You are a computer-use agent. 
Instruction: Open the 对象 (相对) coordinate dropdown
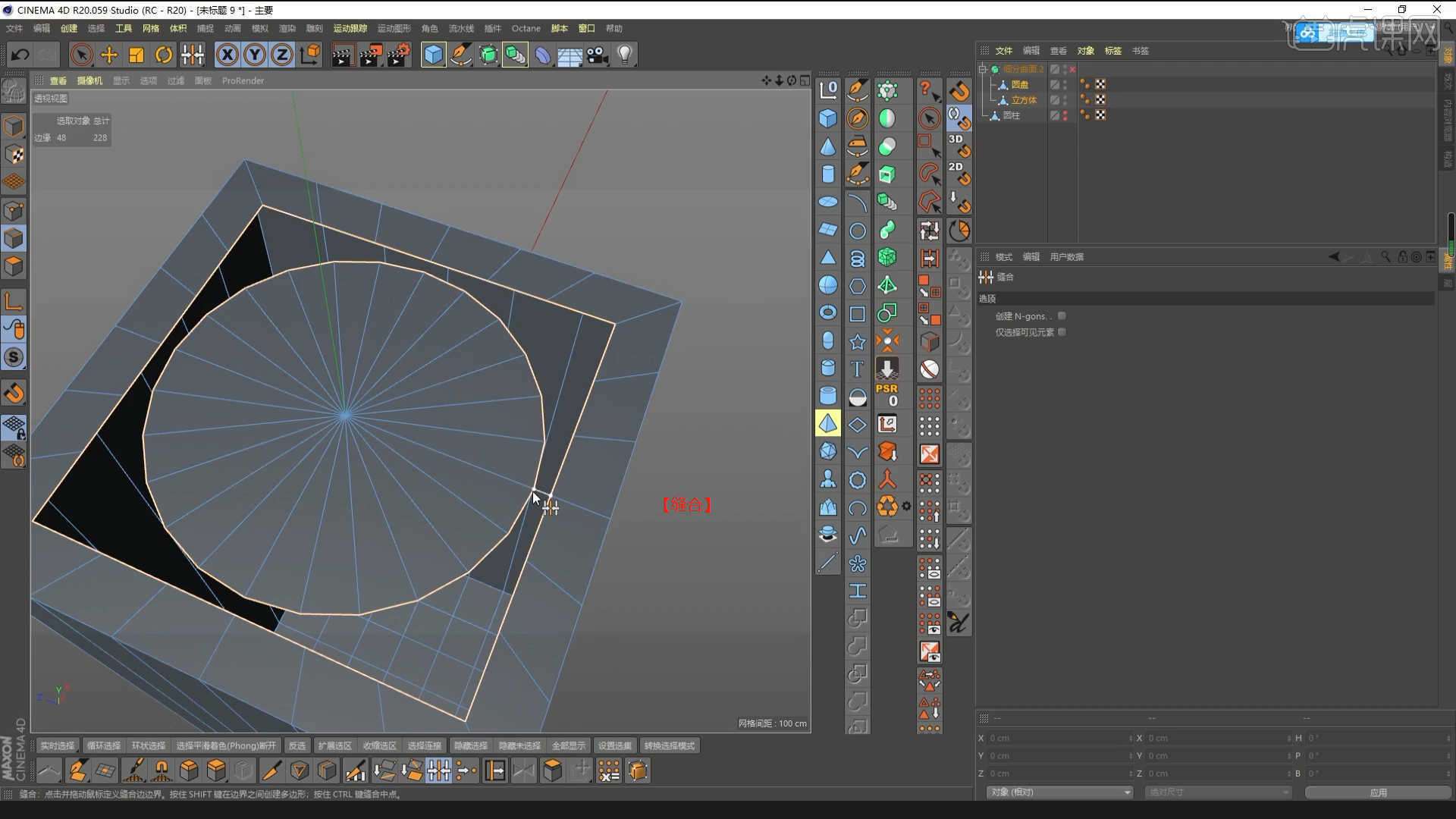(x=1060, y=792)
